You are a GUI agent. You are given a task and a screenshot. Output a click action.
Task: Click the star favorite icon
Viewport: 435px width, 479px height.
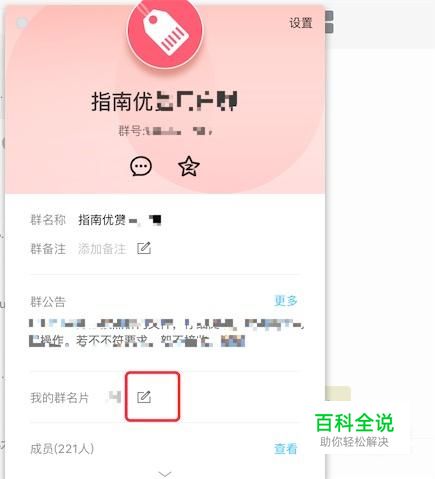(x=189, y=166)
